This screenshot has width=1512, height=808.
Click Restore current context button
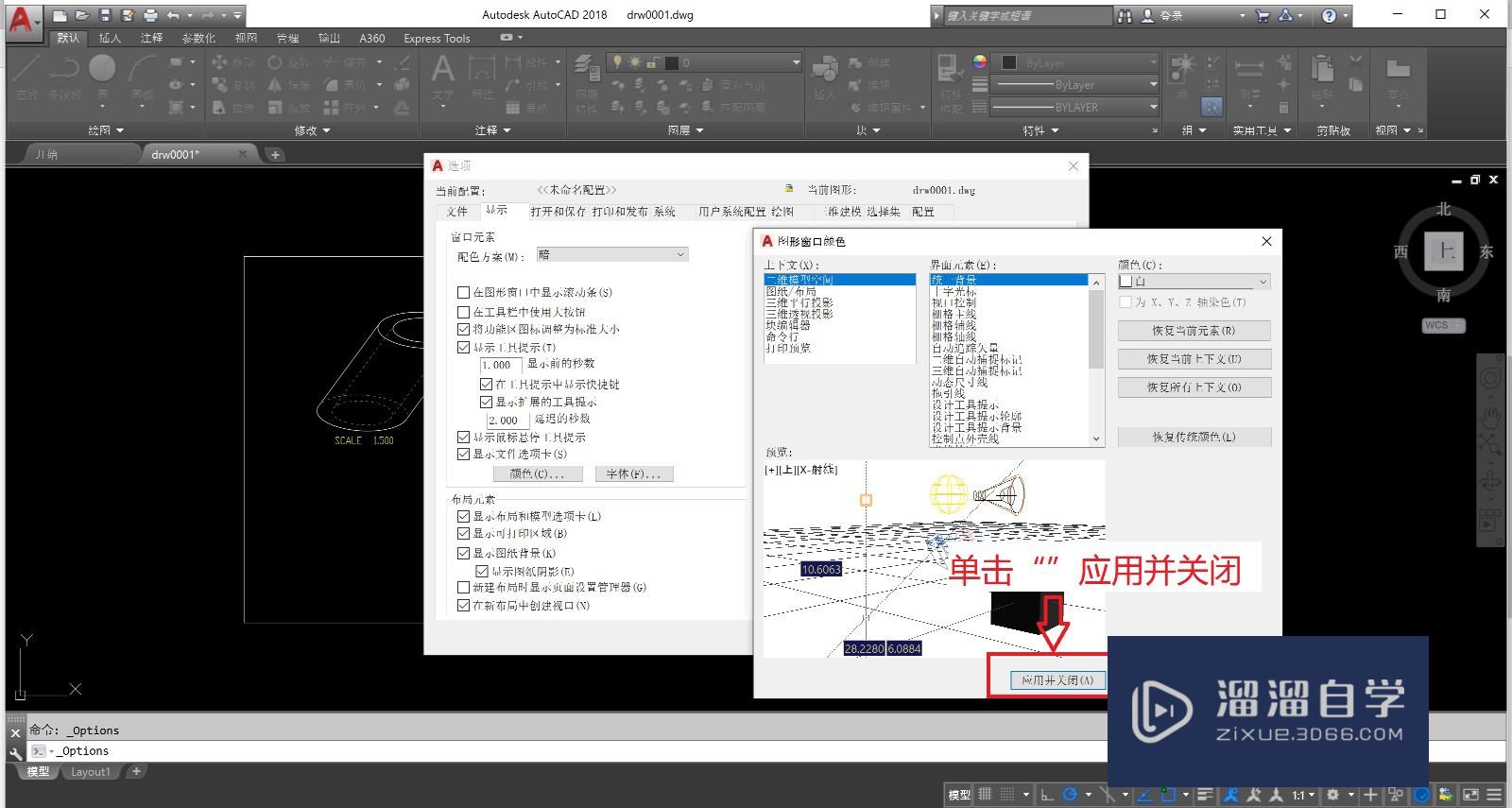1194,359
